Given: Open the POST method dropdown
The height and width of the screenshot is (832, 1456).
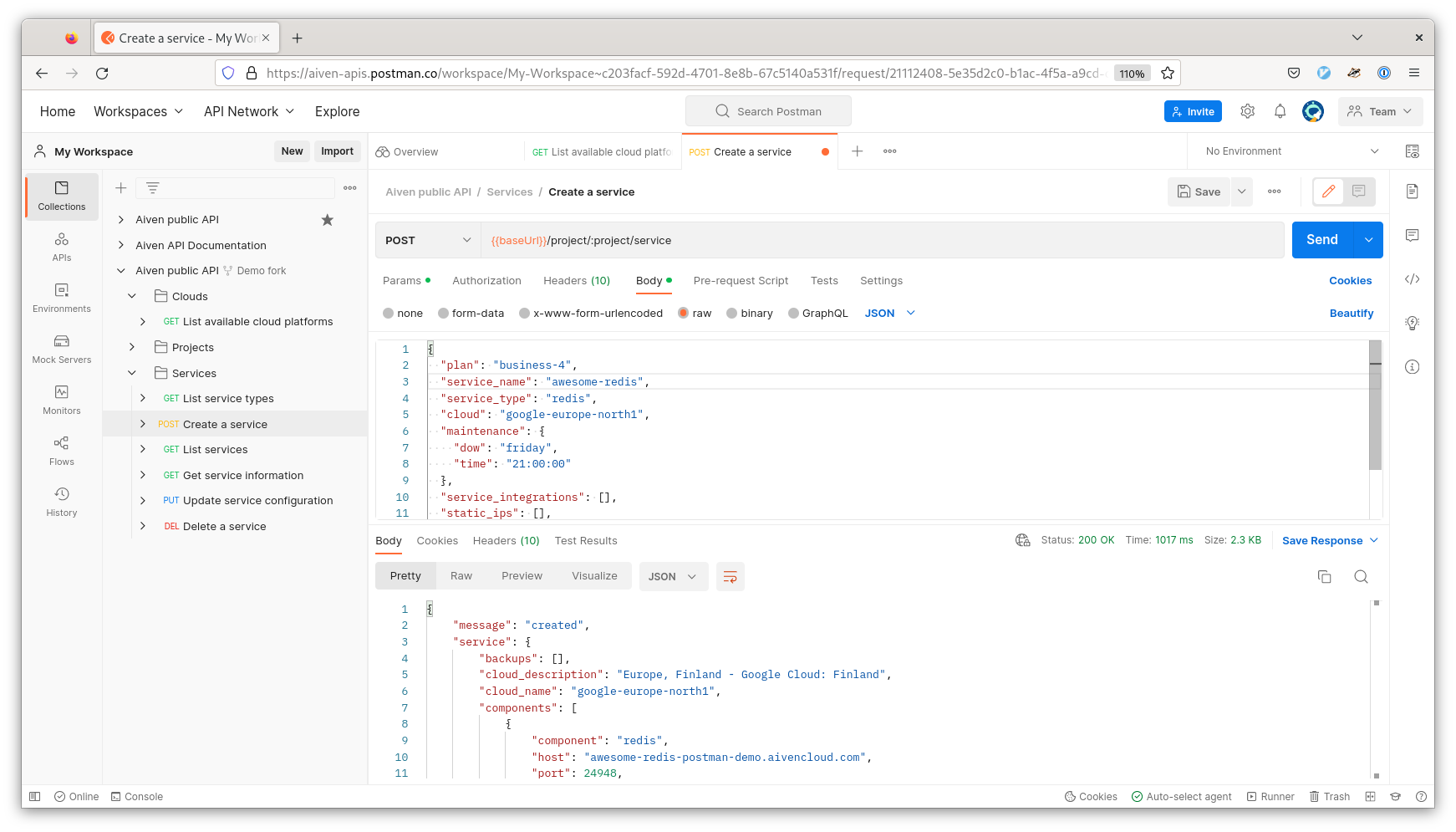Looking at the screenshot, I should click(x=428, y=240).
